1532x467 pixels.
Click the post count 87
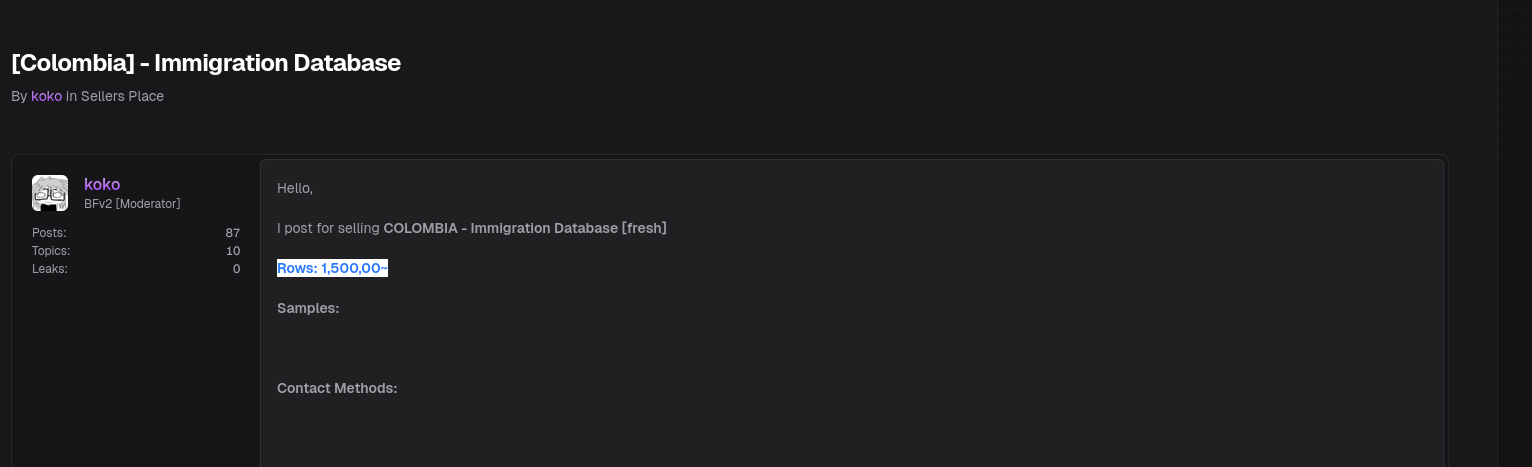pos(233,233)
